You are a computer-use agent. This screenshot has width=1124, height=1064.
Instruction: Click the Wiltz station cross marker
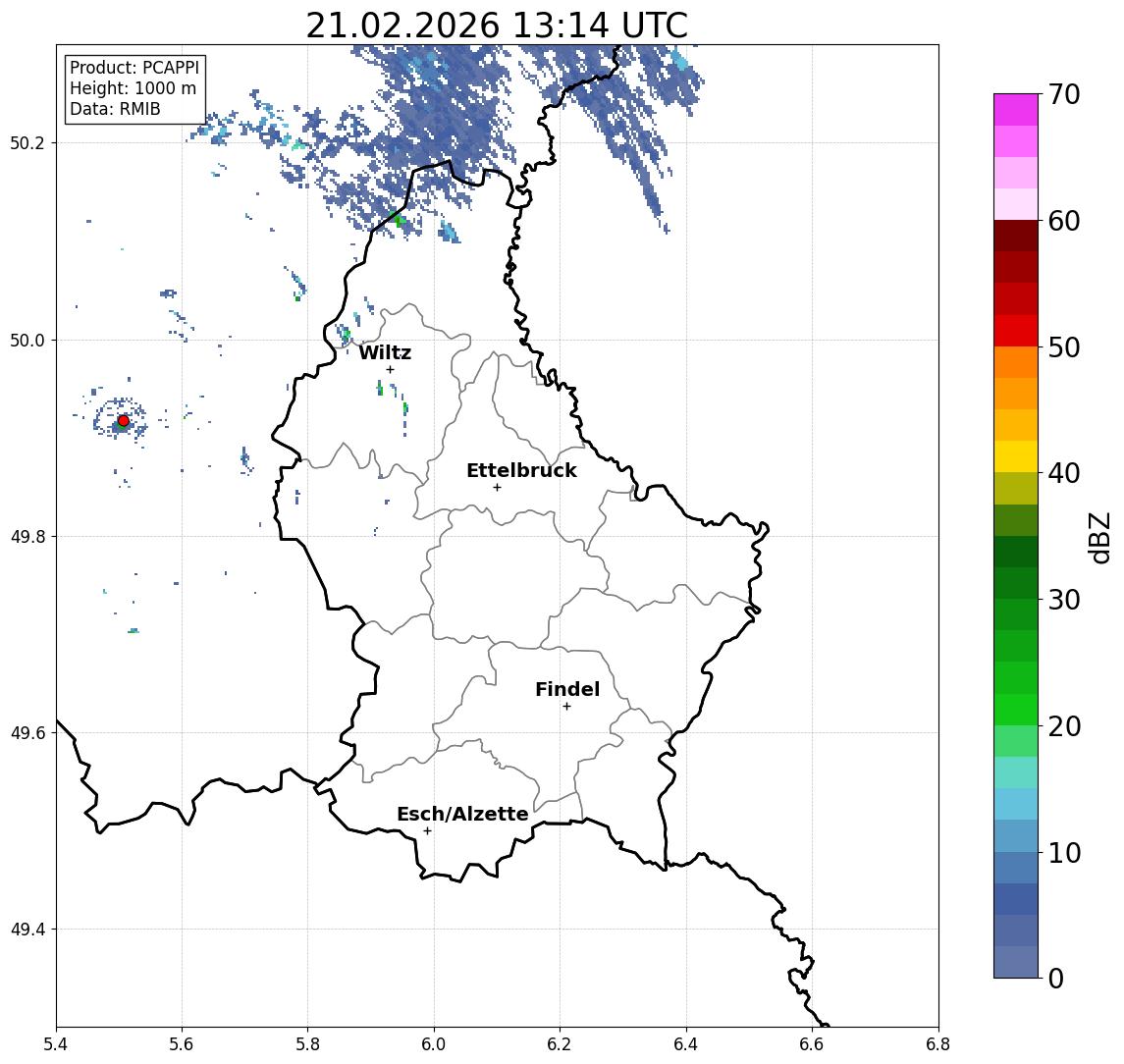coord(390,369)
